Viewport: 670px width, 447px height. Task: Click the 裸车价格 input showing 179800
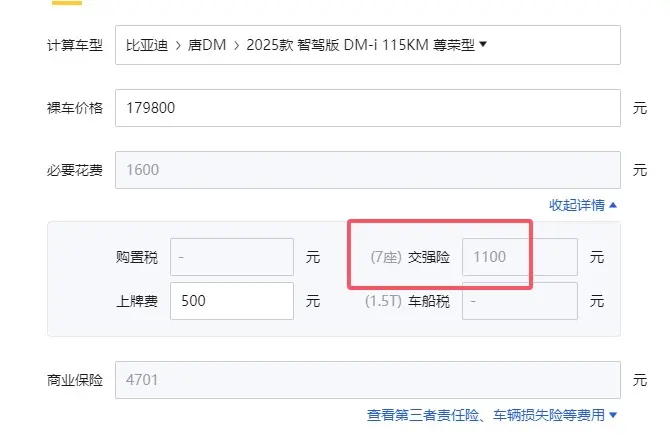point(367,108)
